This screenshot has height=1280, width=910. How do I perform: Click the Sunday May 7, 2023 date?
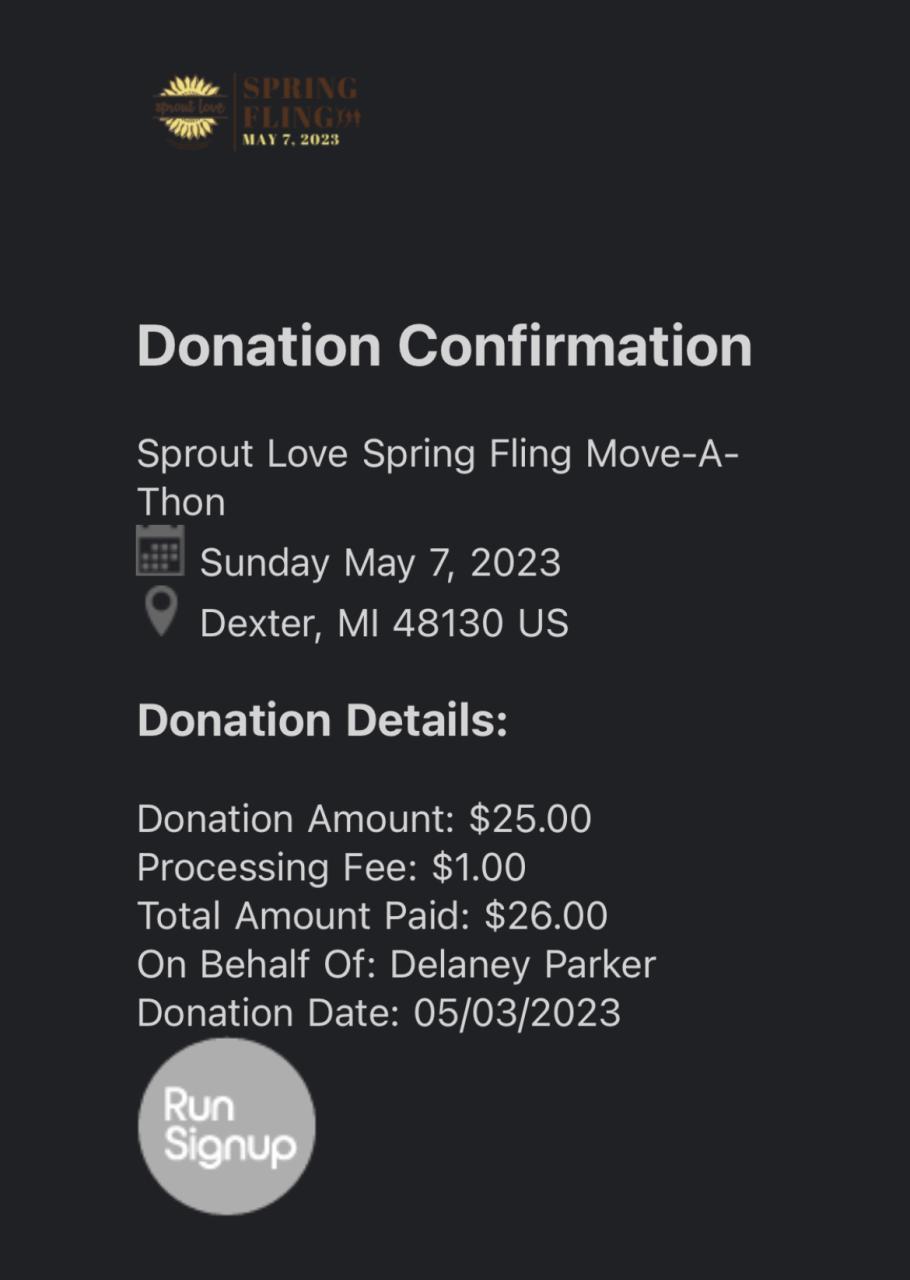[x=380, y=562]
